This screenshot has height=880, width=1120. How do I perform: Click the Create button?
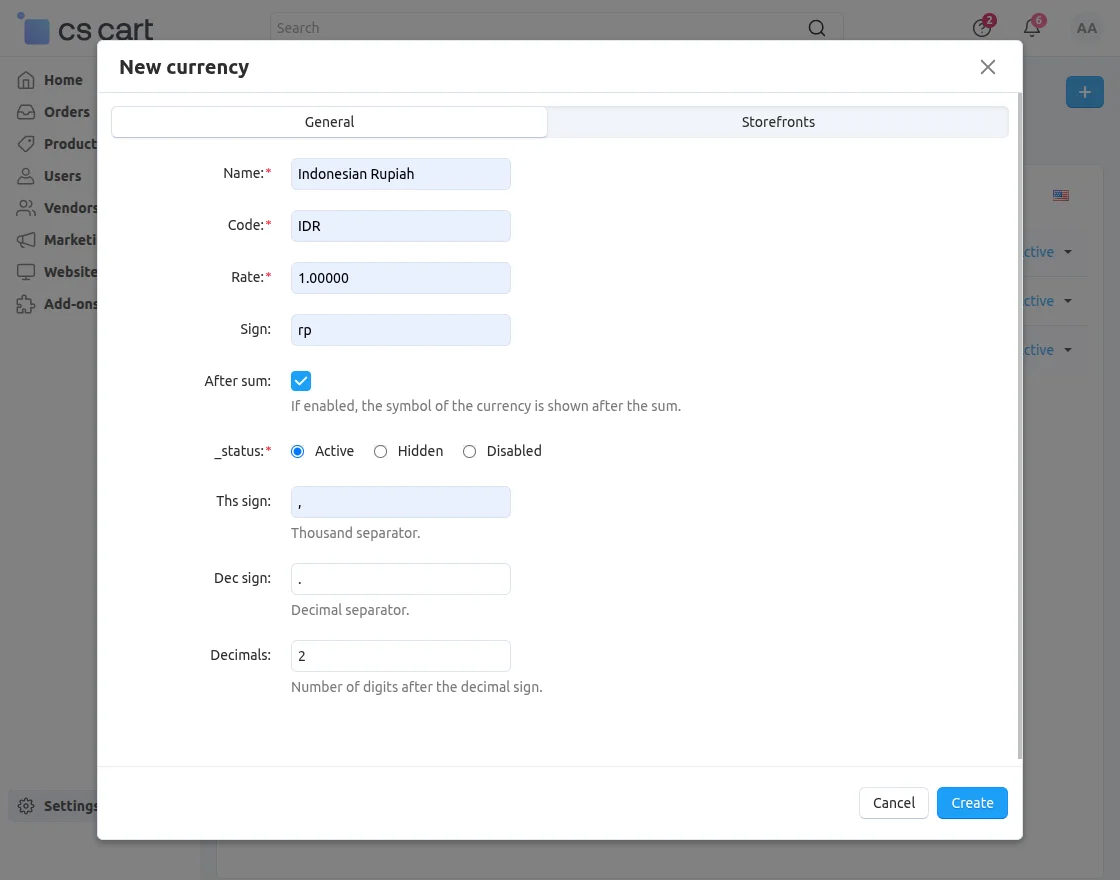tap(971, 802)
